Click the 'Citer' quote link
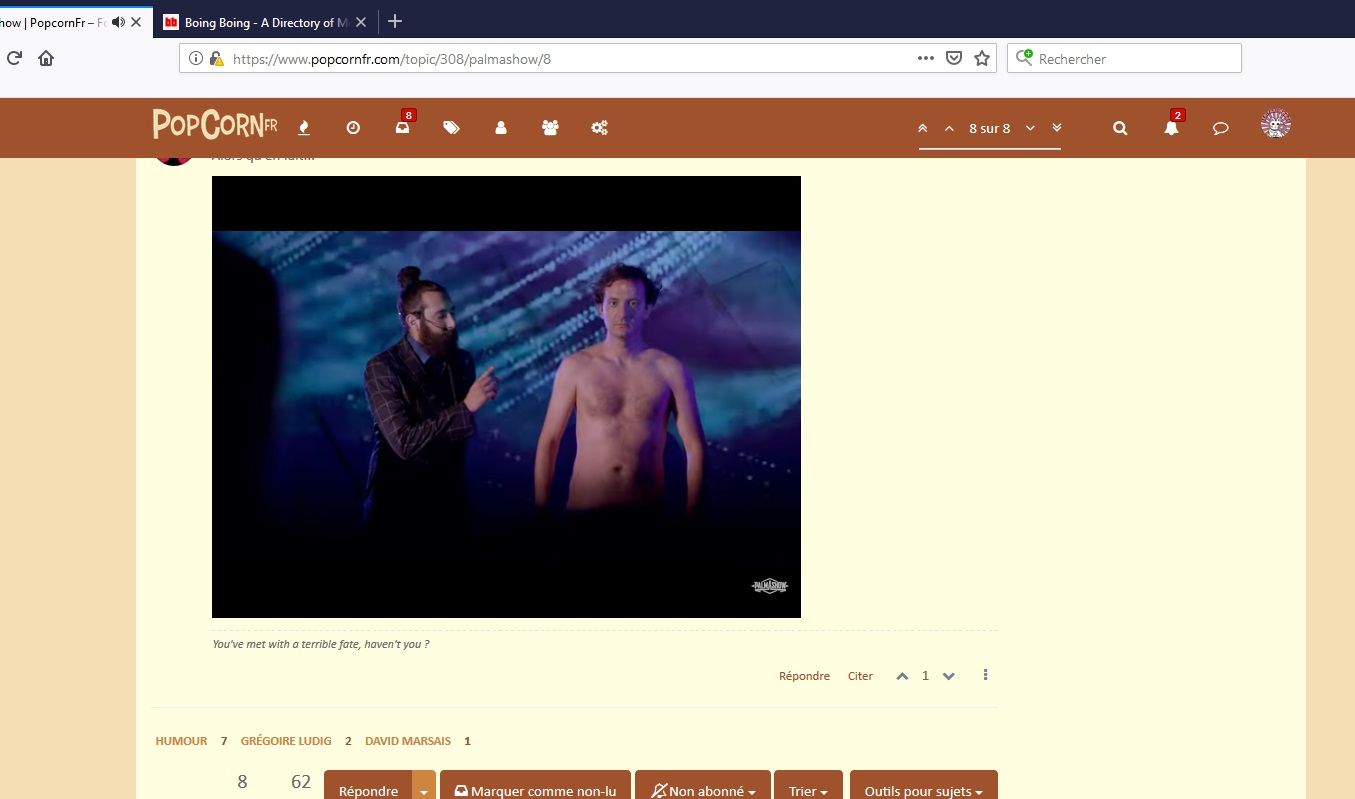Image resolution: width=1355 pixels, height=799 pixels. click(860, 676)
